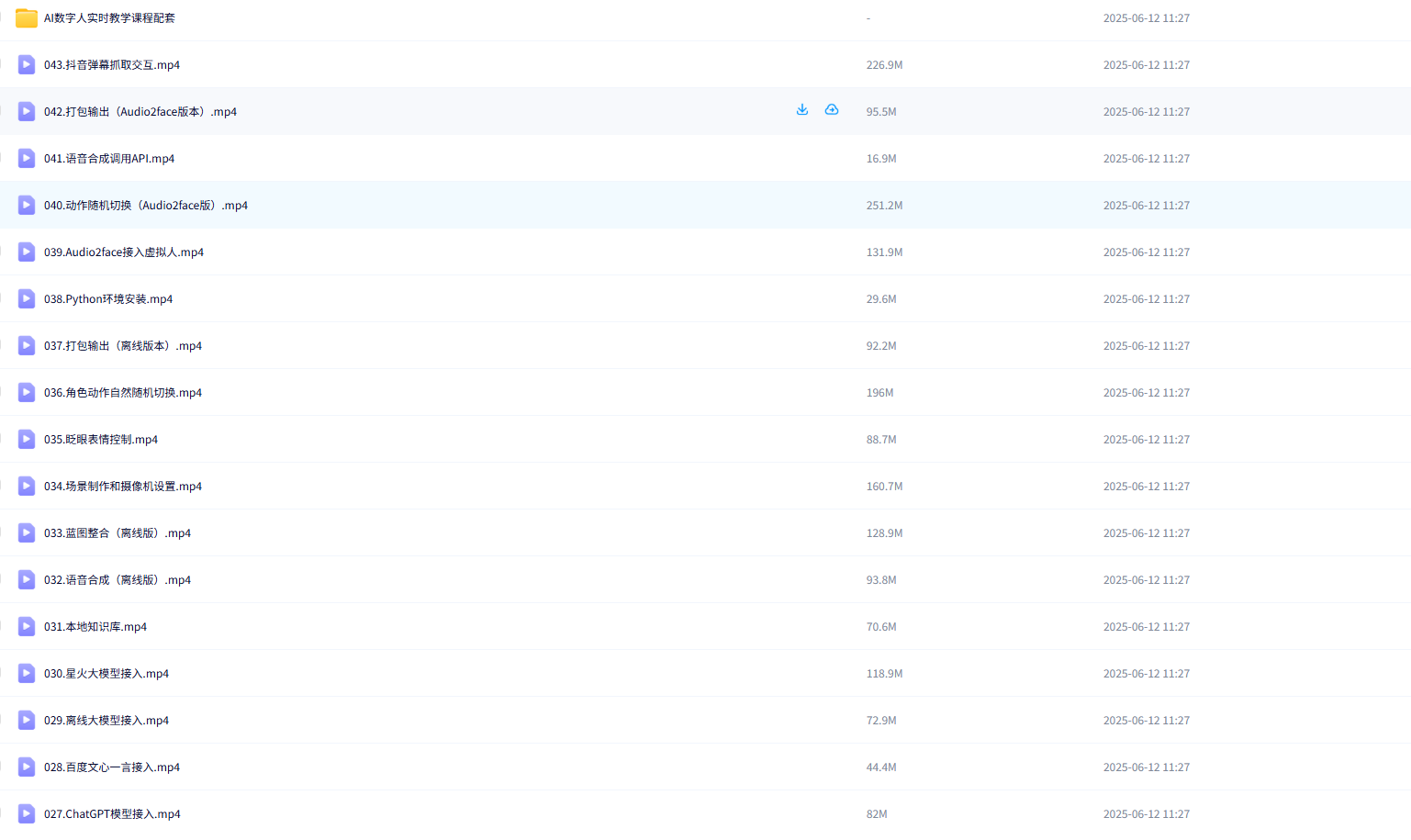The image size is (1411, 840).
Task: Select 032.语音合成（离线版）.mp4 file name
Action: pos(118,580)
